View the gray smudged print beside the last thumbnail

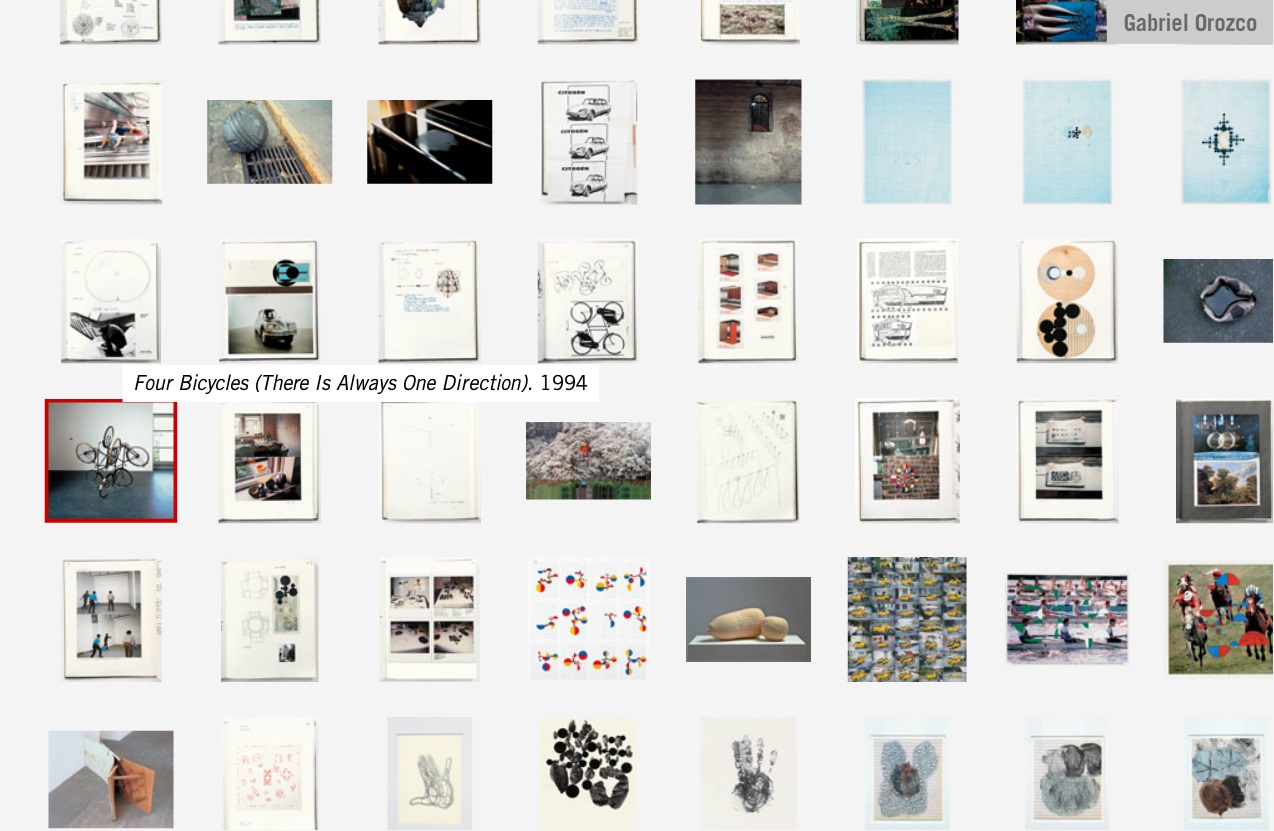click(x=1067, y=774)
